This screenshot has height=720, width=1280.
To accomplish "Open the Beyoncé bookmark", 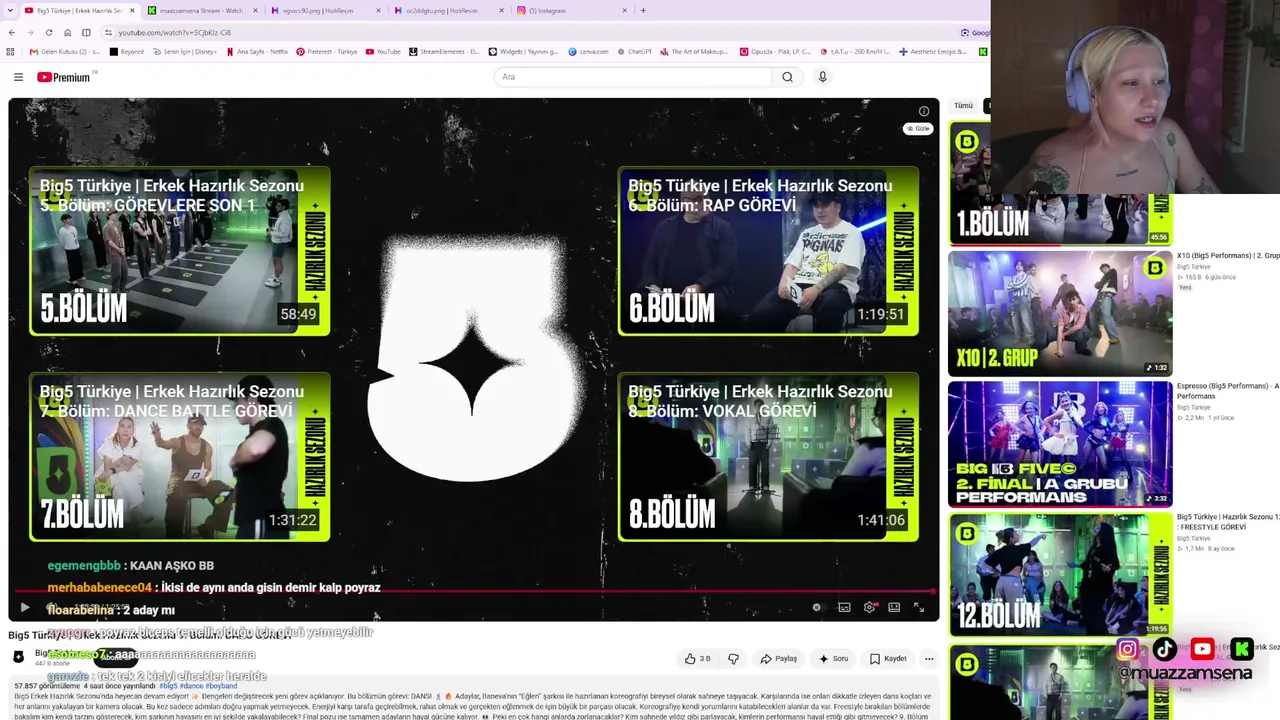I will tap(127, 51).
